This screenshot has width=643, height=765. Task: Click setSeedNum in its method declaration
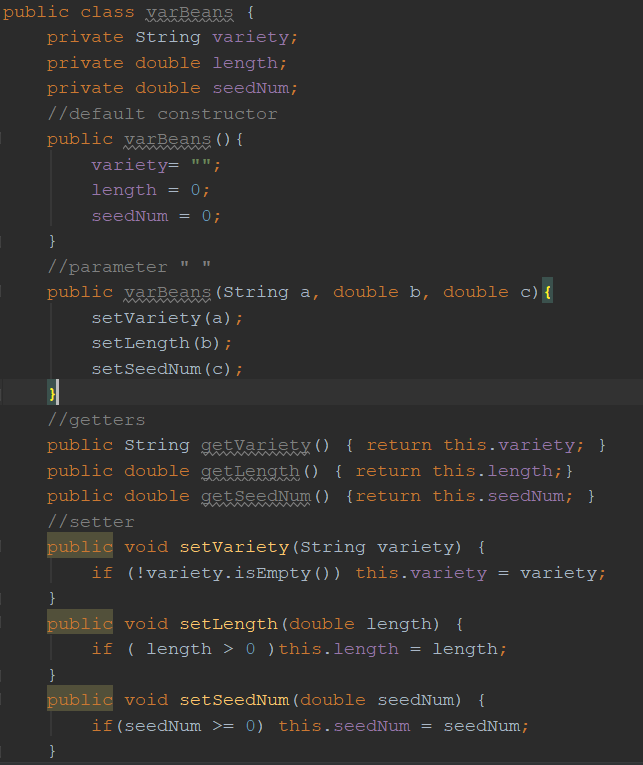[x=234, y=700]
